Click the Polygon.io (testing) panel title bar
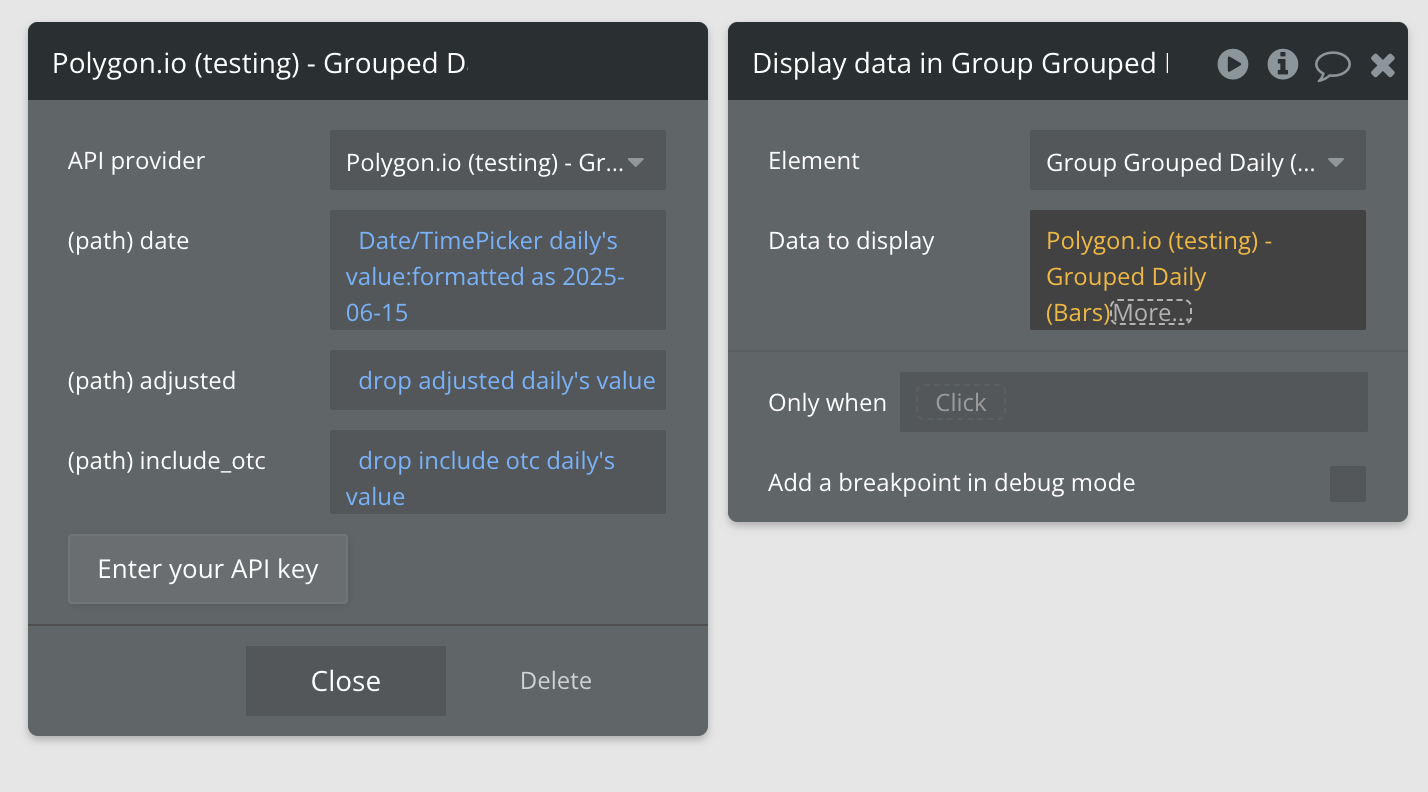1428x792 pixels. tap(260, 64)
